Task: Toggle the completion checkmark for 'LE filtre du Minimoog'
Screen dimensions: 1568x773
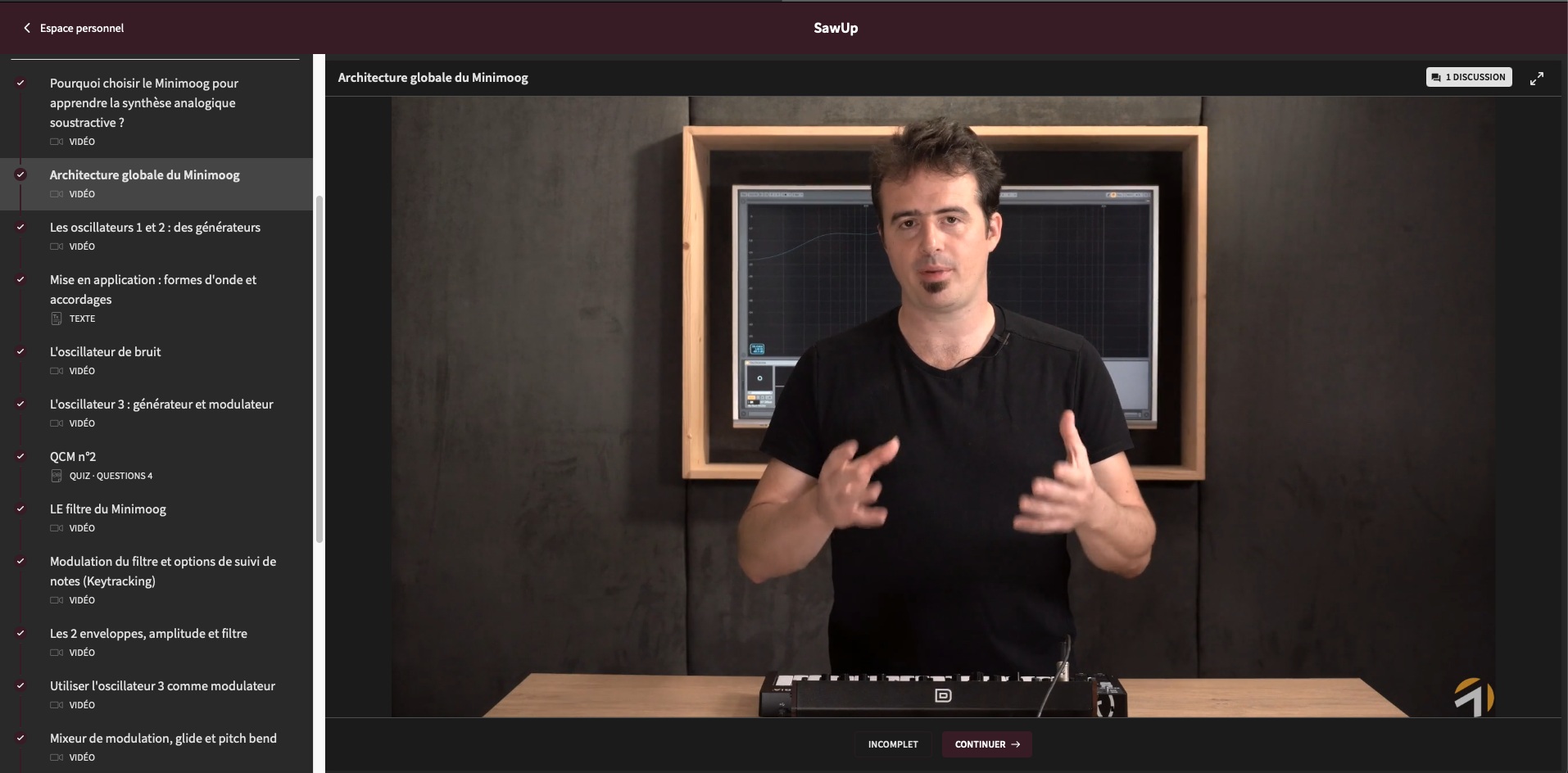Action: pyautogui.click(x=20, y=509)
